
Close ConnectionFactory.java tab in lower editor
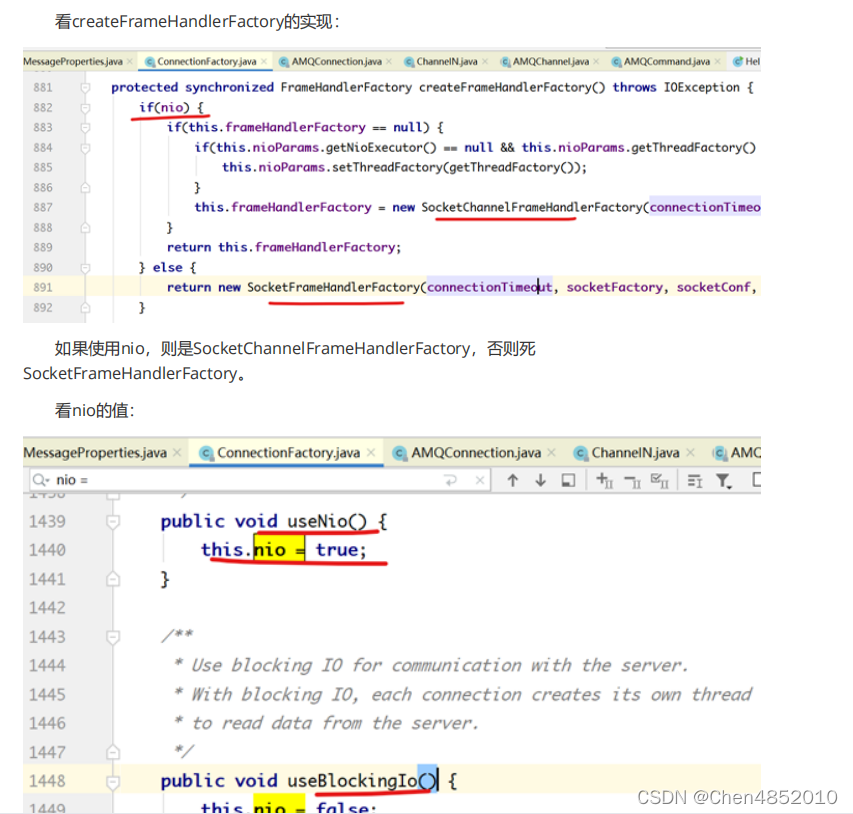pyautogui.click(x=370, y=453)
